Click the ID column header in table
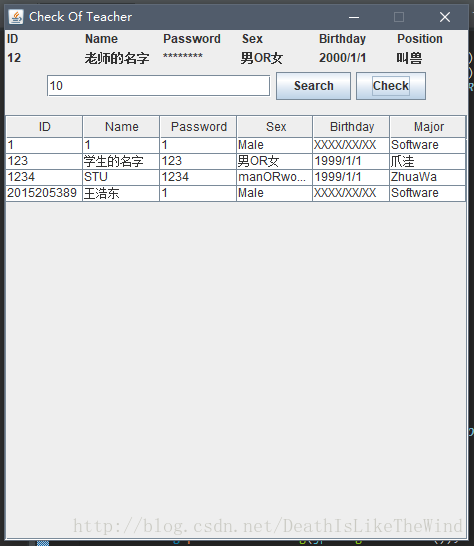 click(x=44, y=127)
